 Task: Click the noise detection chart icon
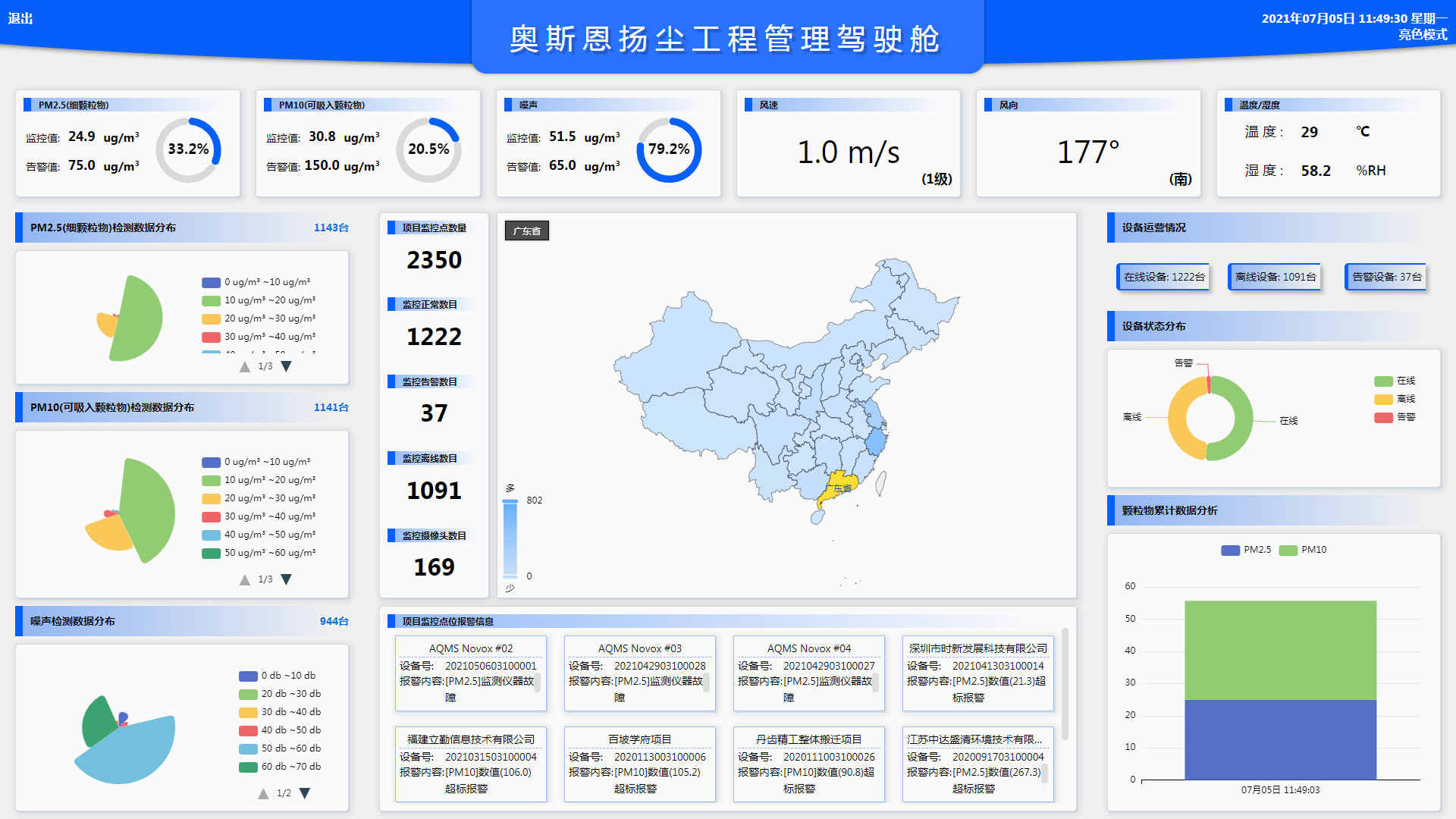pyautogui.click(x=120, y=730)
